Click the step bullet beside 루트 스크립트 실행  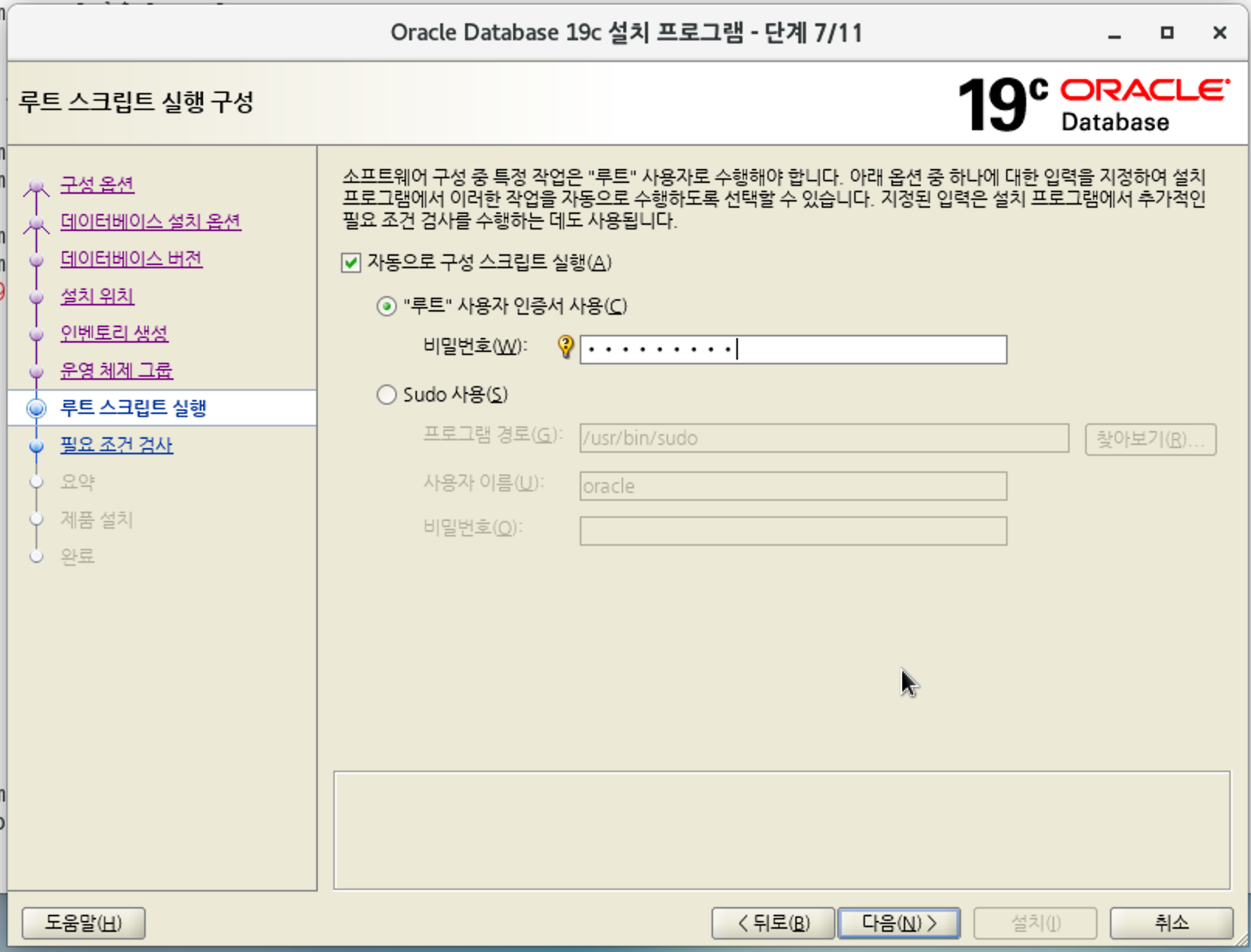[36, 409]
